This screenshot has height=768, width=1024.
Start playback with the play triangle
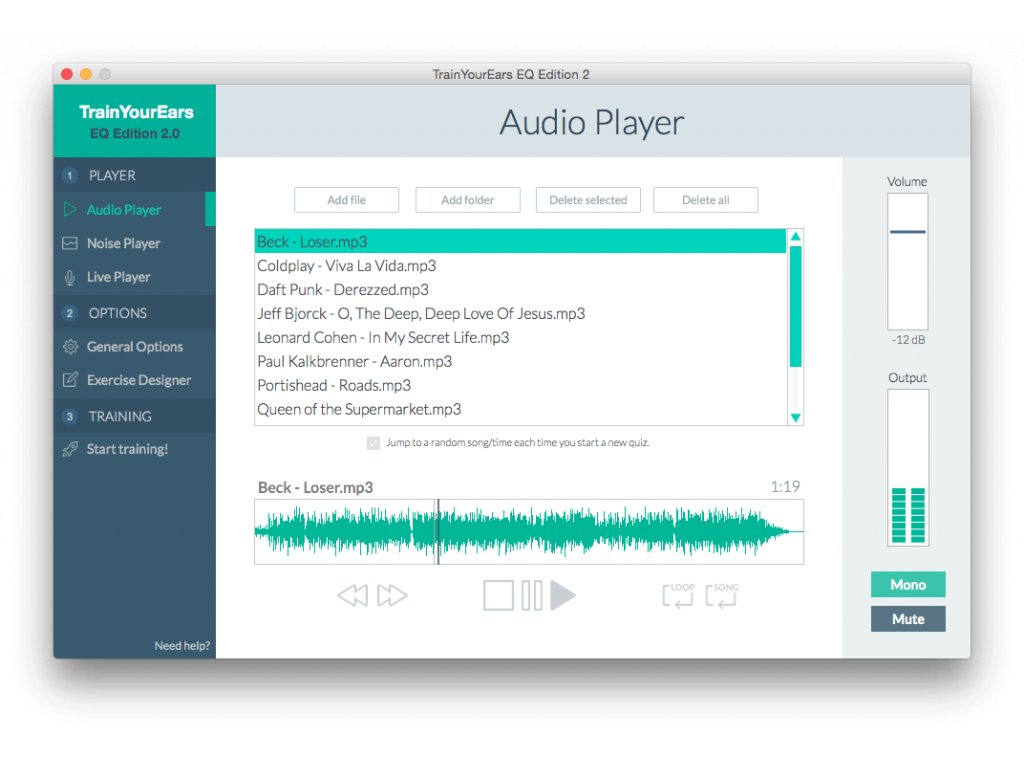(563, 595)
